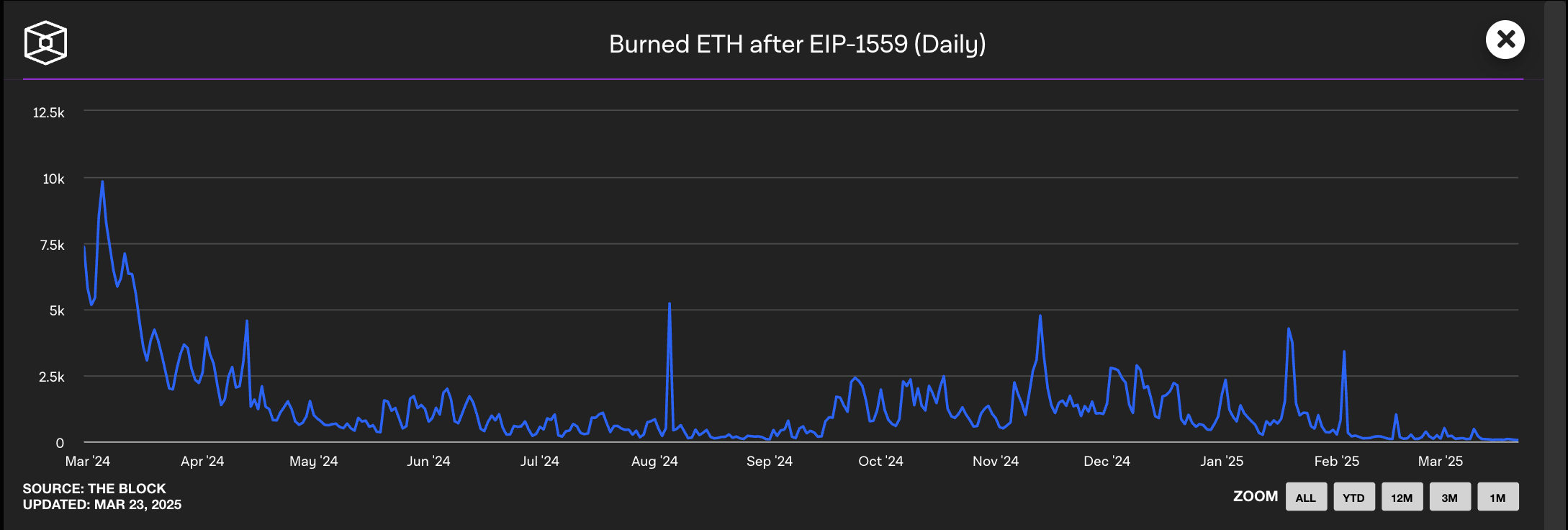Click the Mar '24 x-axis label
Viewport: 1568px width, 530px height.
88,461
